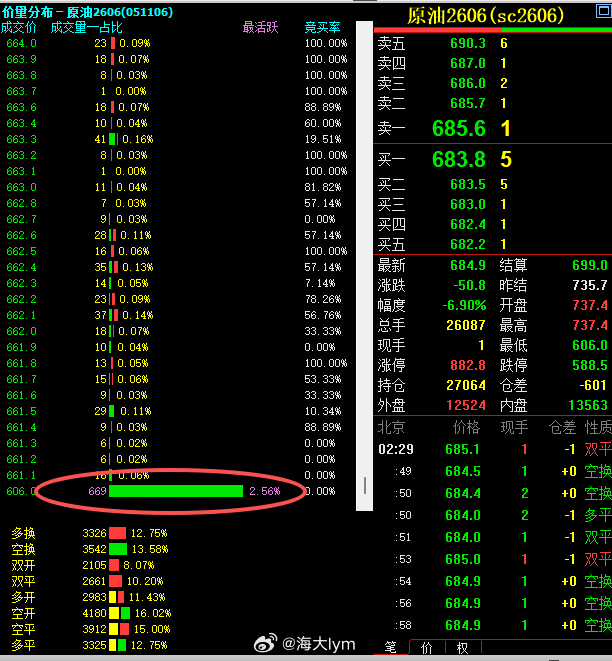
Task: Click the 昨结 value 735.7
Action: (x=590, y=285)
